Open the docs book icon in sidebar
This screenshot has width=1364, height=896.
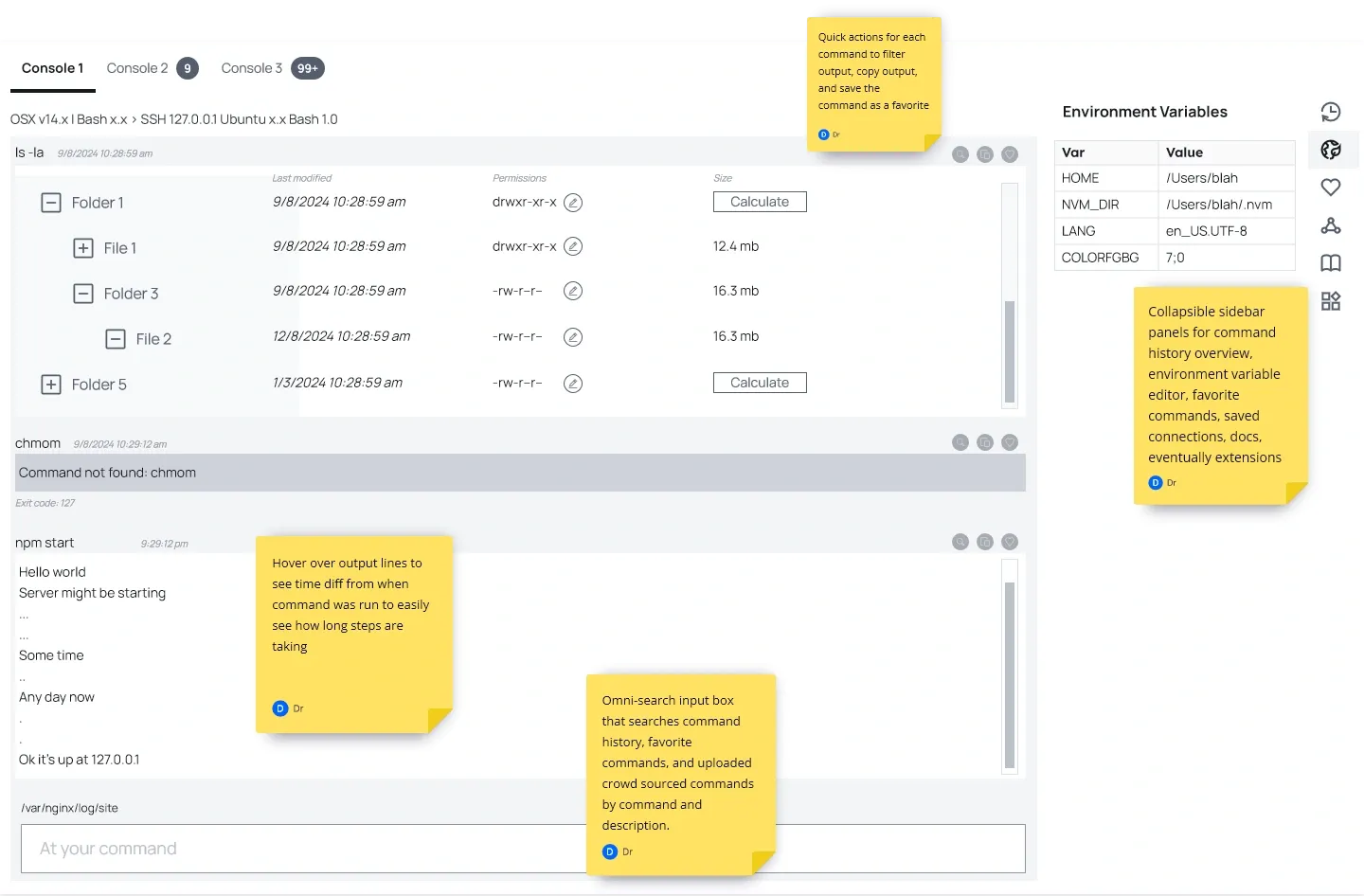(x=1331, y=263)
